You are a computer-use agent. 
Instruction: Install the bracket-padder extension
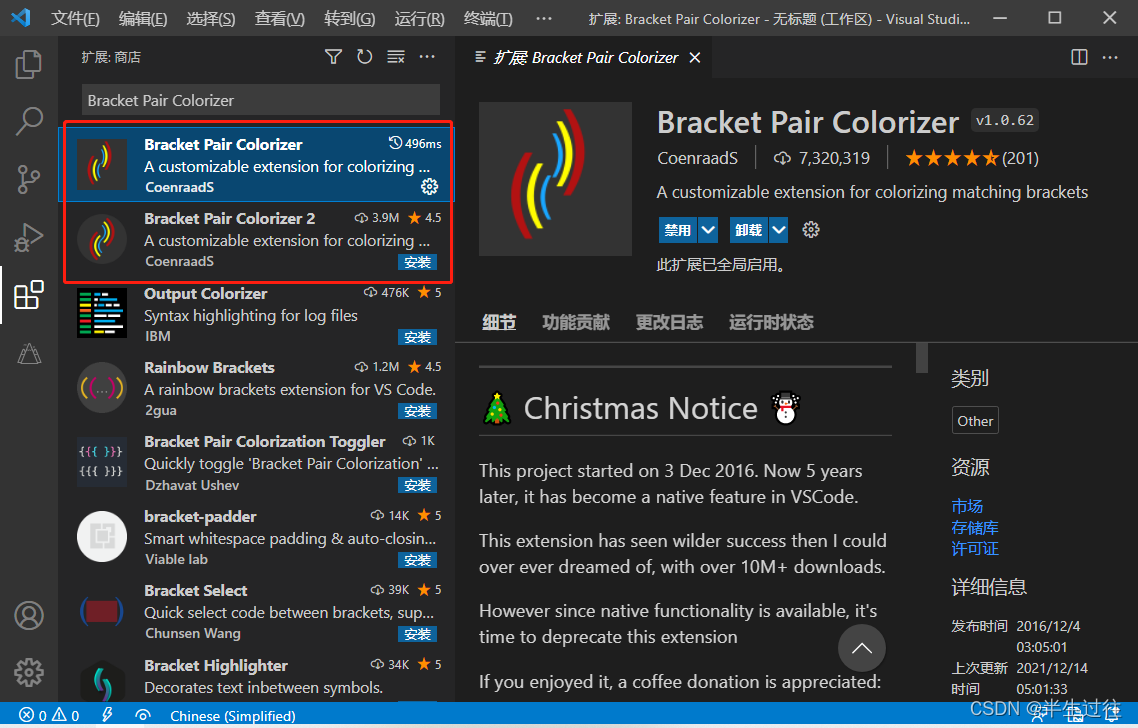pos(417,560)
